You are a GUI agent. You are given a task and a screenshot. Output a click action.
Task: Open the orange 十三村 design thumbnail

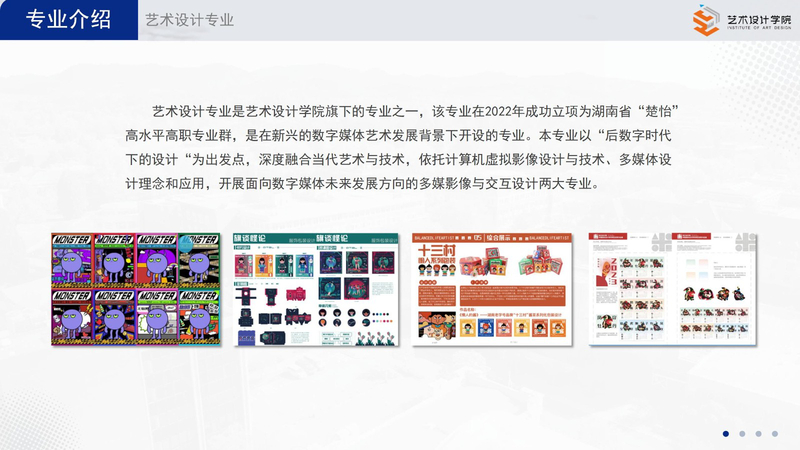click(x=492, y=288)
